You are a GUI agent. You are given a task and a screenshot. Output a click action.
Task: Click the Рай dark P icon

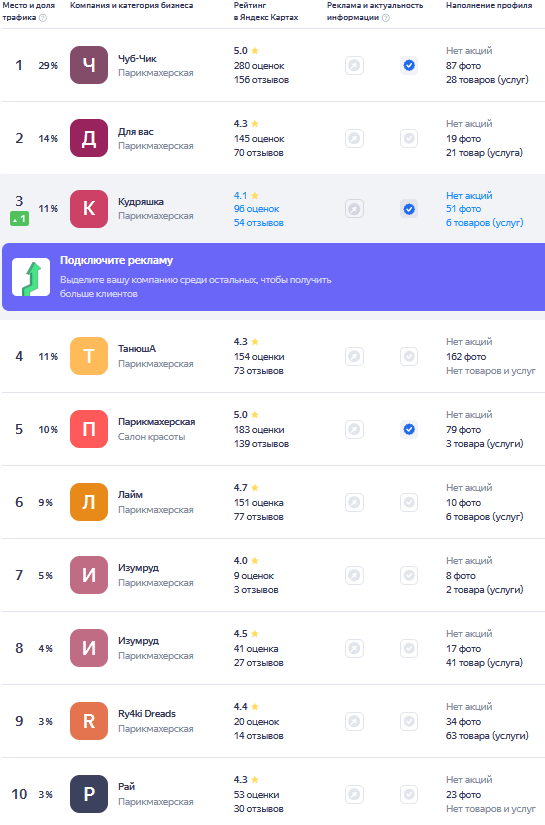click(89, 794)
